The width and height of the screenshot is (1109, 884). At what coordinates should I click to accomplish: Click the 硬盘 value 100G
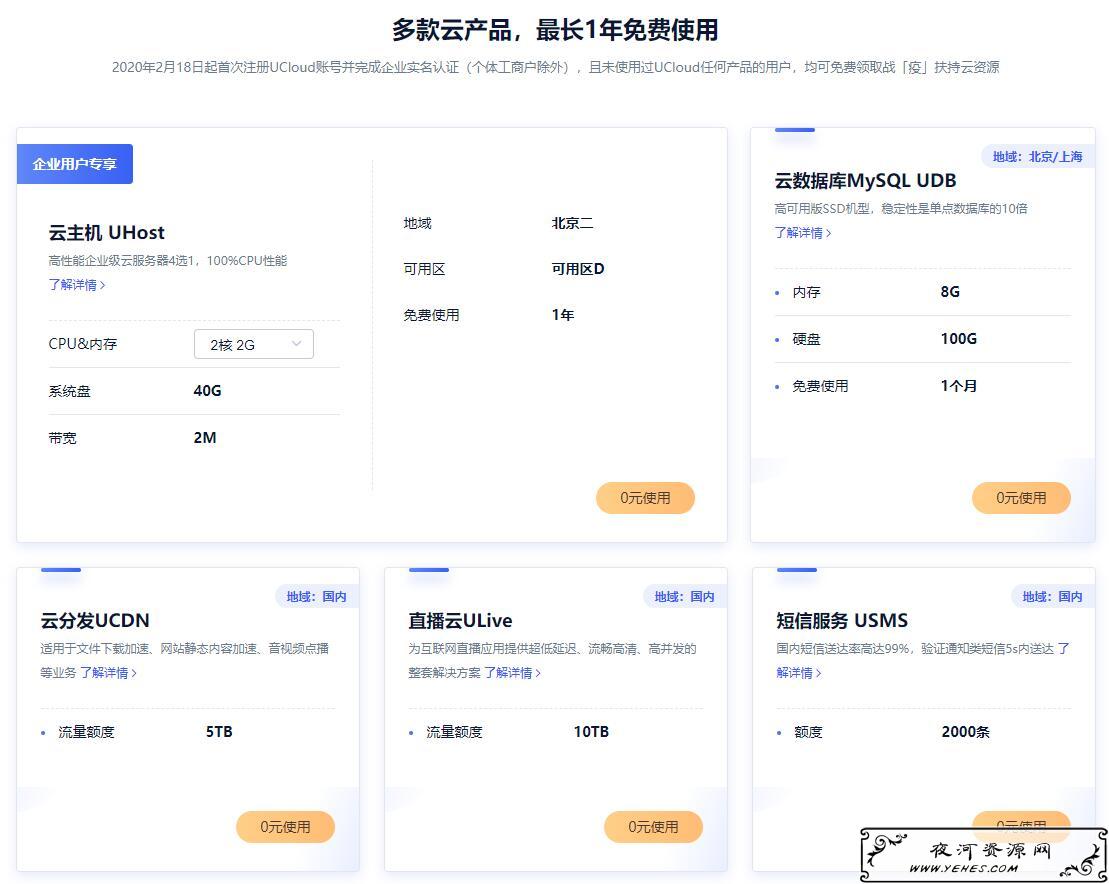tap(958, 339)
